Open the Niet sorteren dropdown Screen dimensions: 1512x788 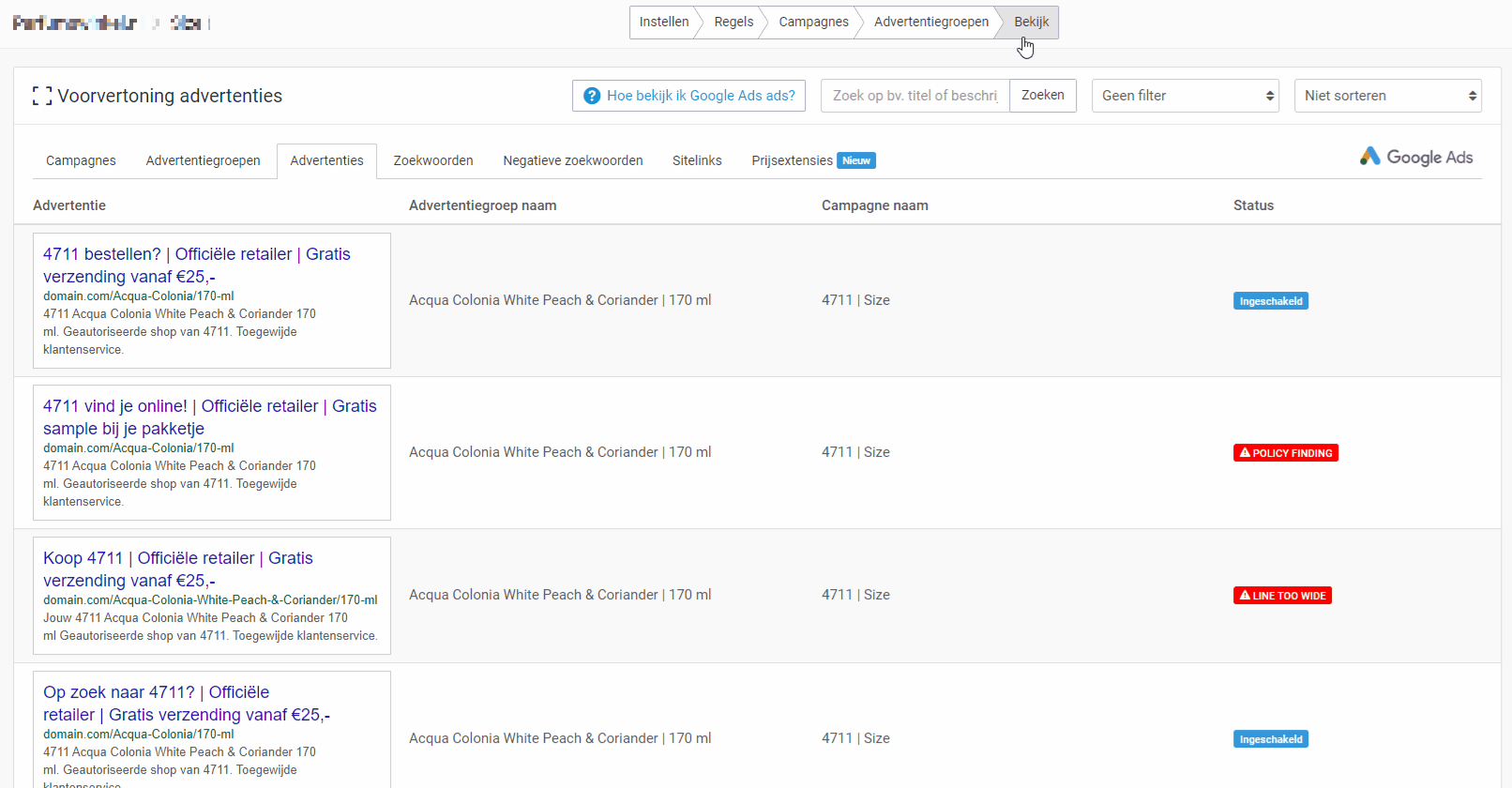click(1388, 96)
